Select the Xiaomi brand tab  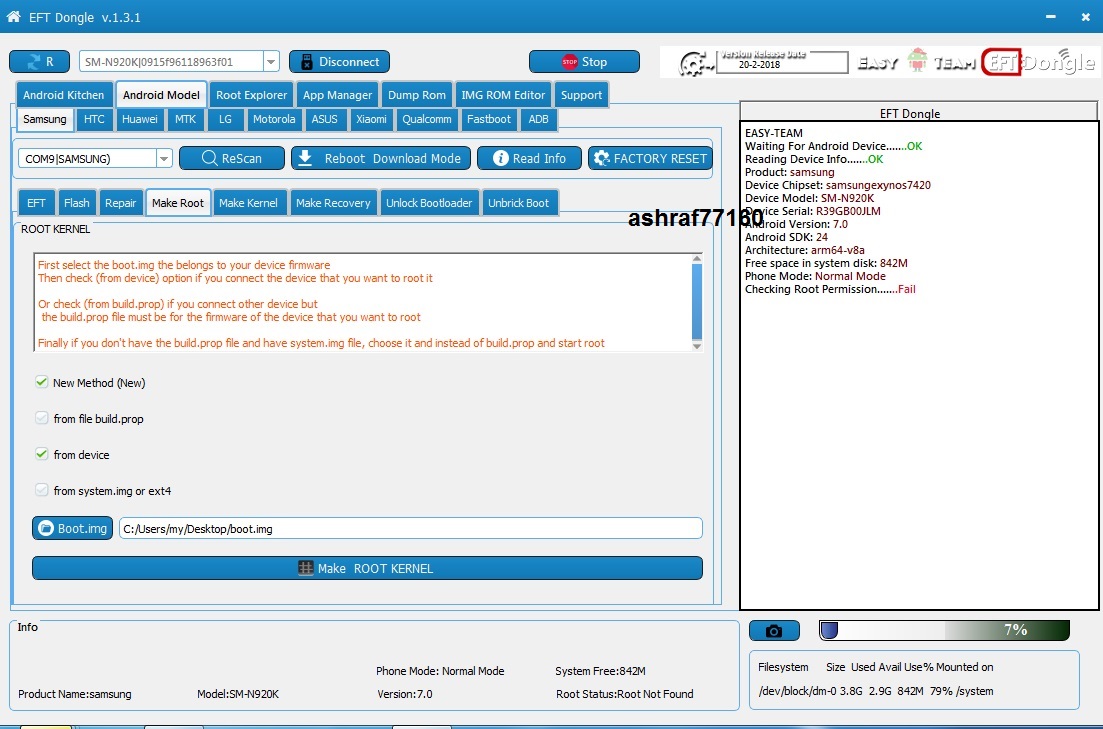coord(371,119)
